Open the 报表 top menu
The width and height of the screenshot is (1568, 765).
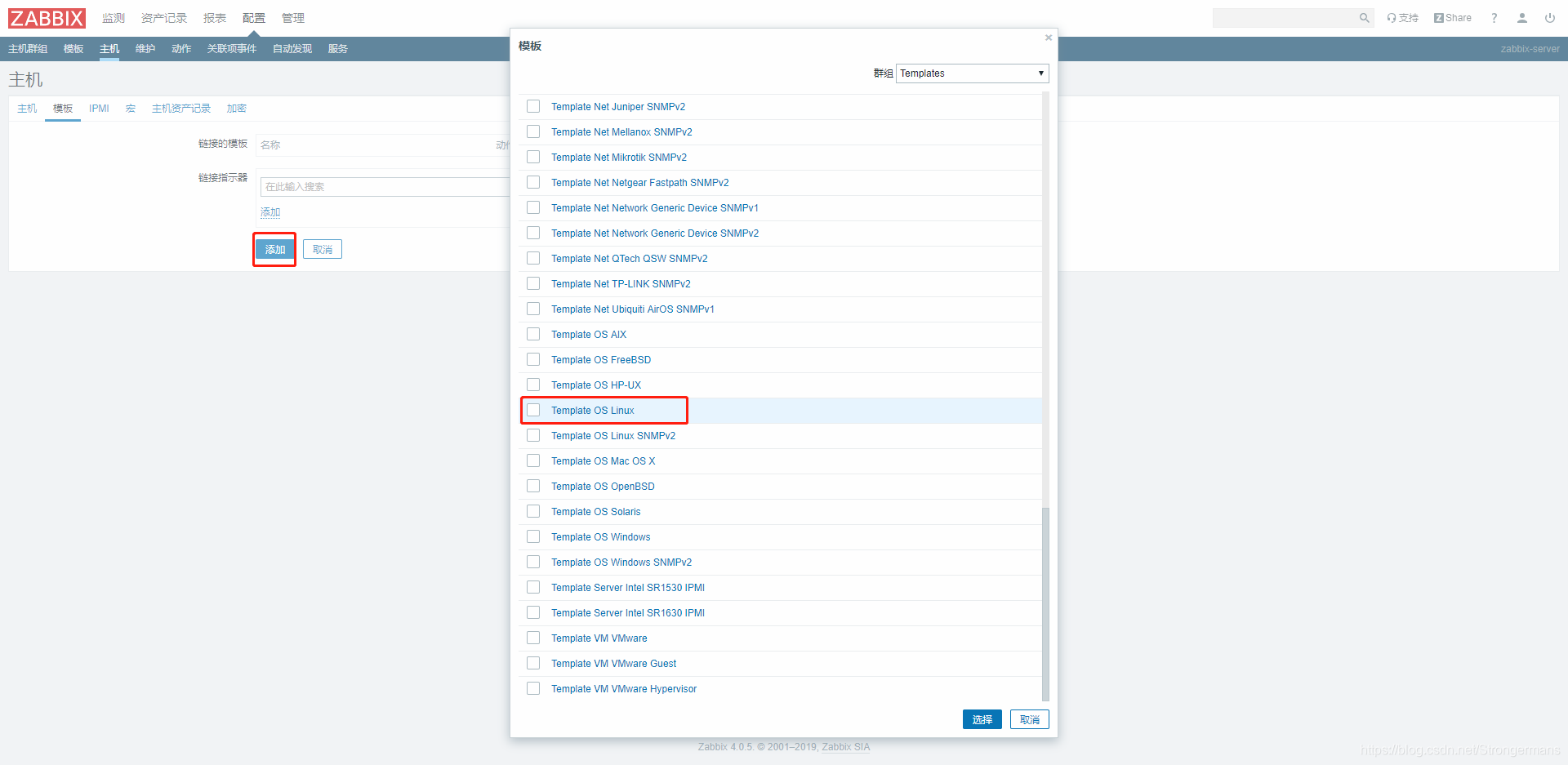215,18
